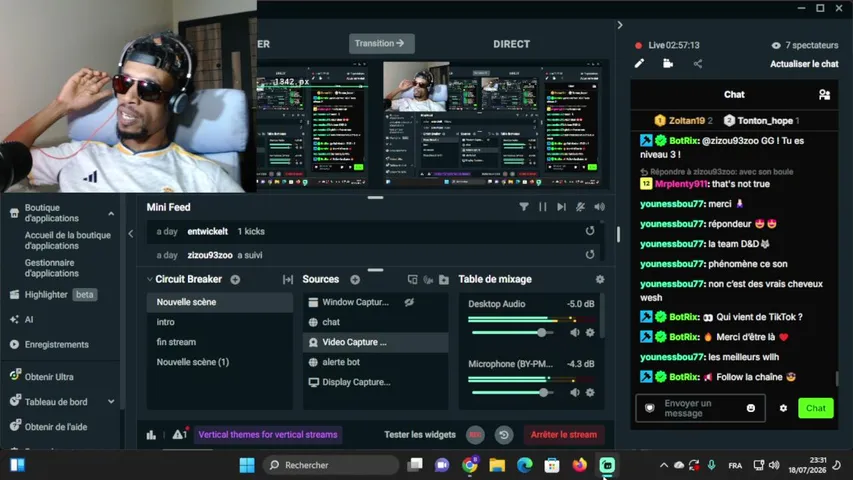This screenshot has width=853, height=480.
Task: Open emoji picker in chat input
Action: coord(751,408)
